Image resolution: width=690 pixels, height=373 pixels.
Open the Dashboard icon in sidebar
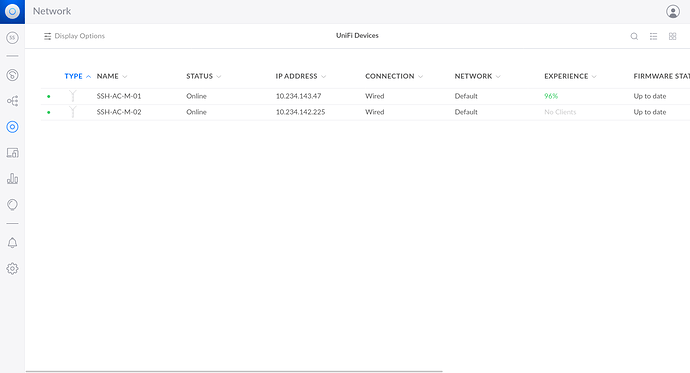[12, 75]
